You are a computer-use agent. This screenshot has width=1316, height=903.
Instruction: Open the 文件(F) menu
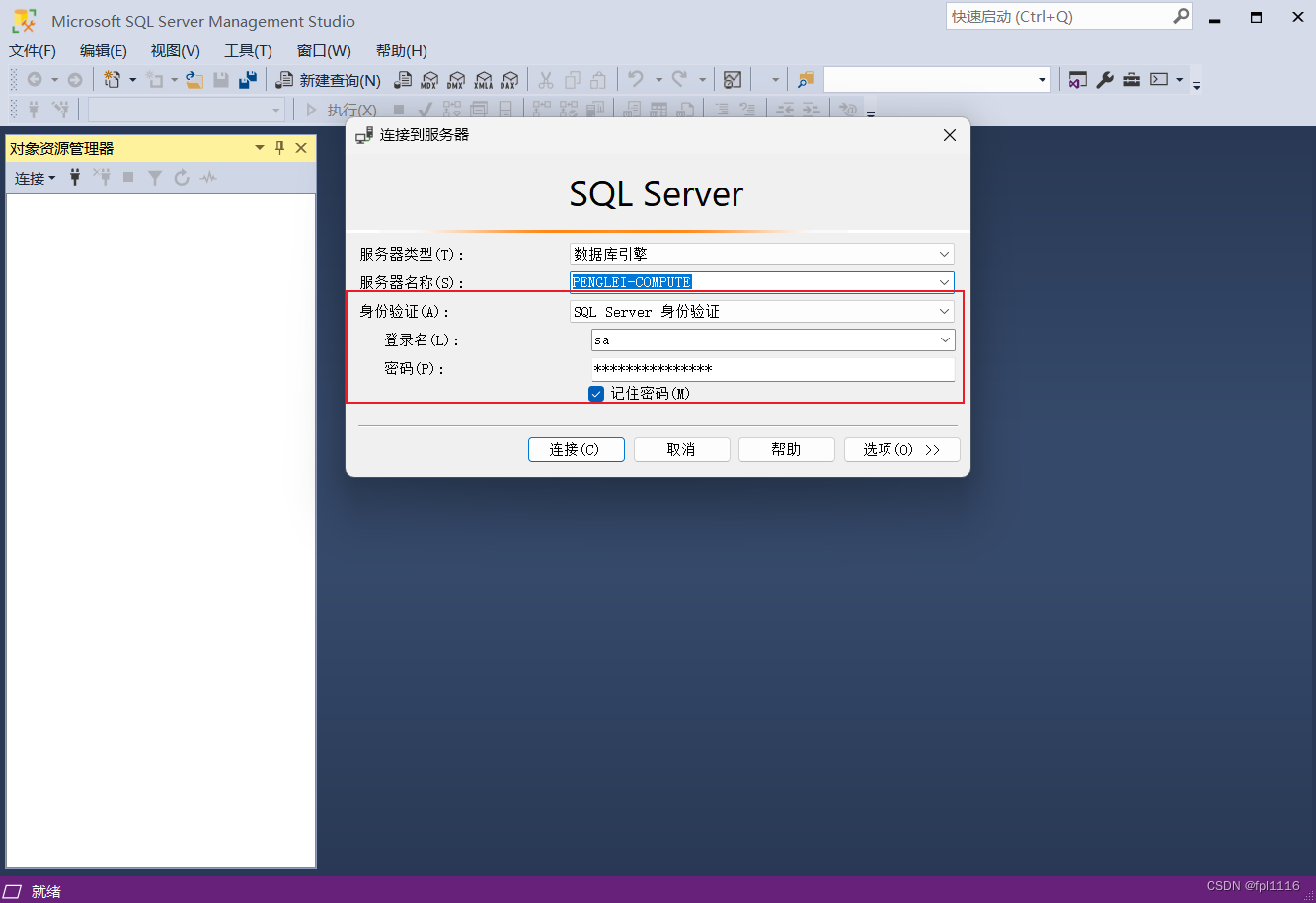[x=32, y=50]
